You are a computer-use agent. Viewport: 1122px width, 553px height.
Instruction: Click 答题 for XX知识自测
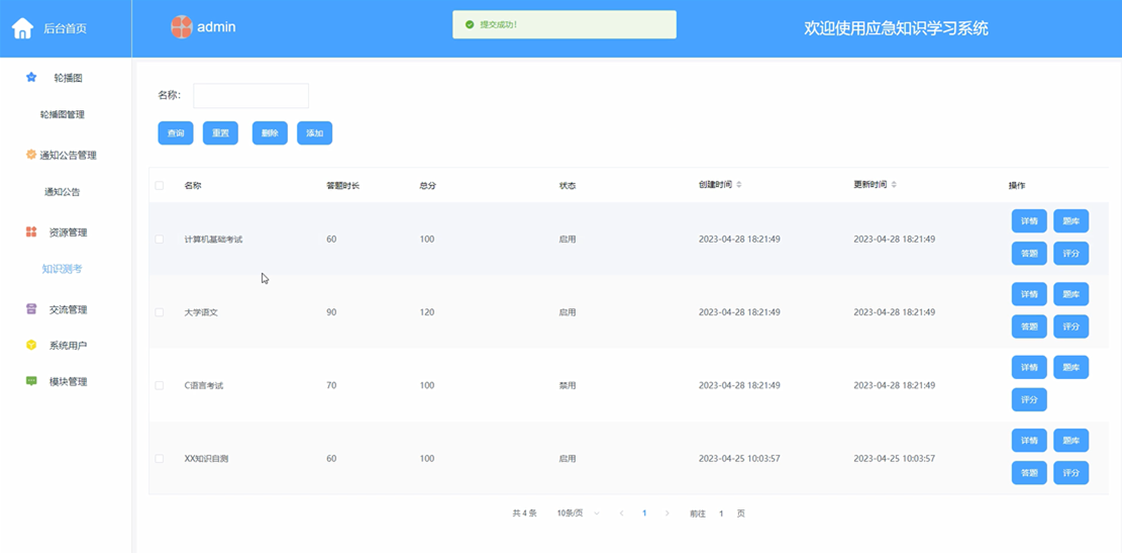point(1029,472)
